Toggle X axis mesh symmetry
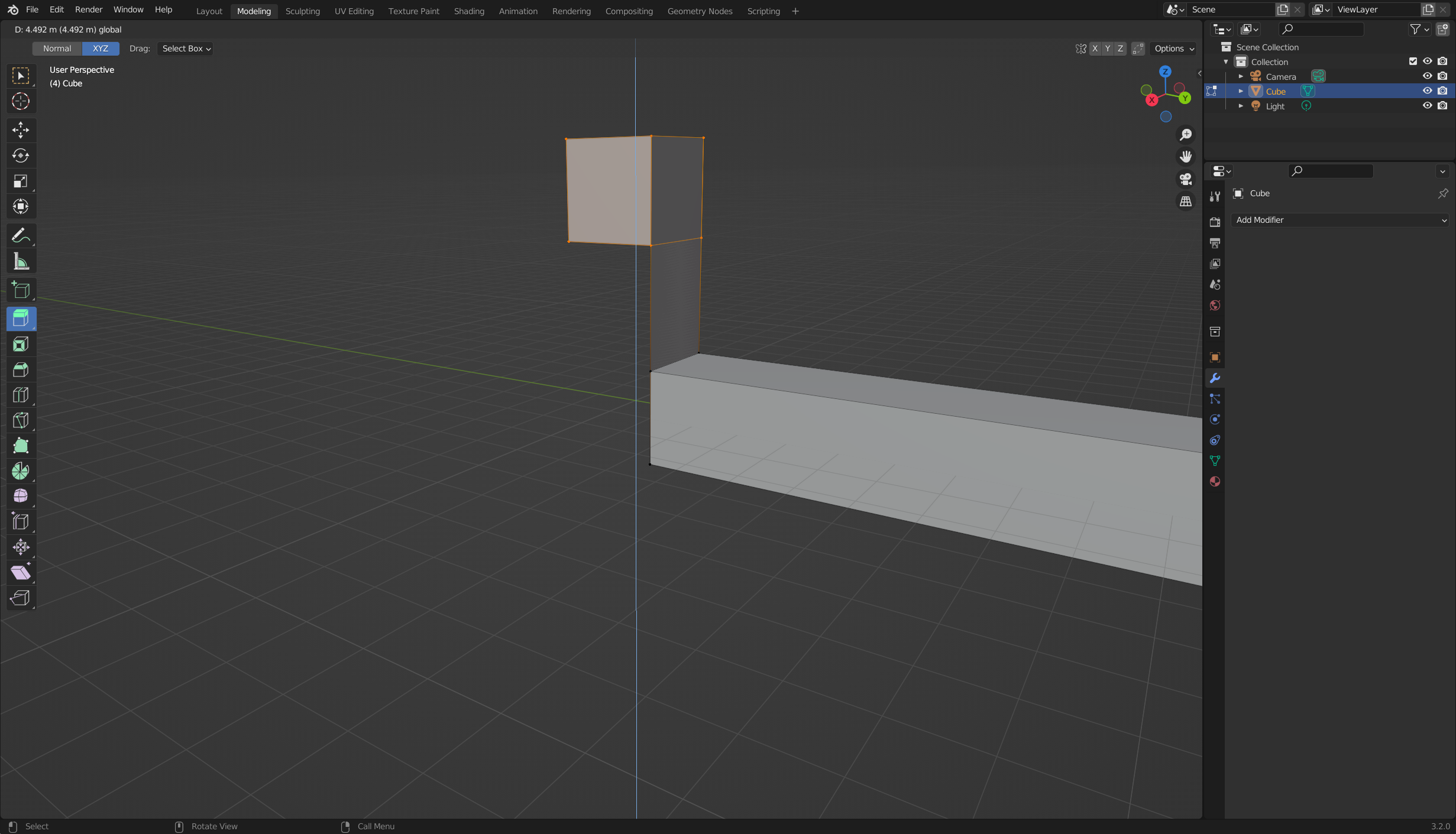 (x=1095, y=48)
